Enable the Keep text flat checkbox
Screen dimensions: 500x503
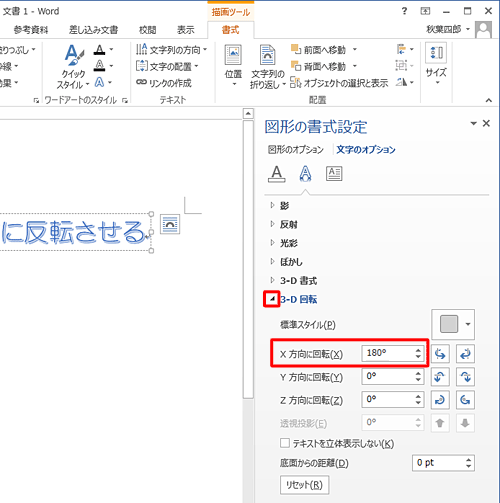(285, 443)
